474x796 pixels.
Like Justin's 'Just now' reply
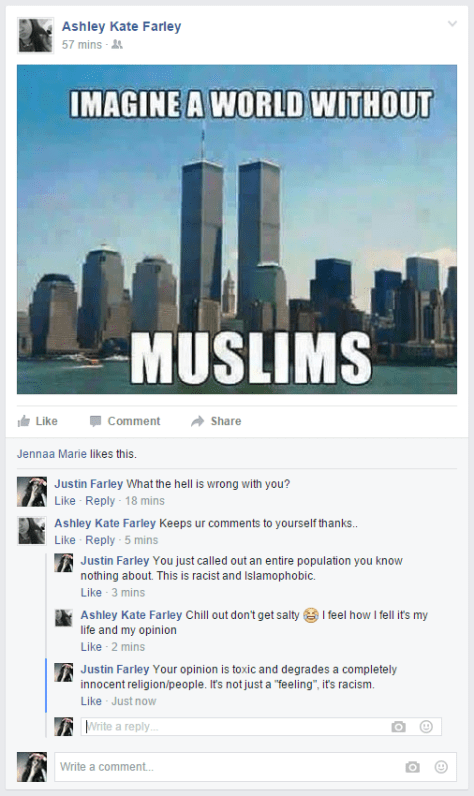point(91,701)
